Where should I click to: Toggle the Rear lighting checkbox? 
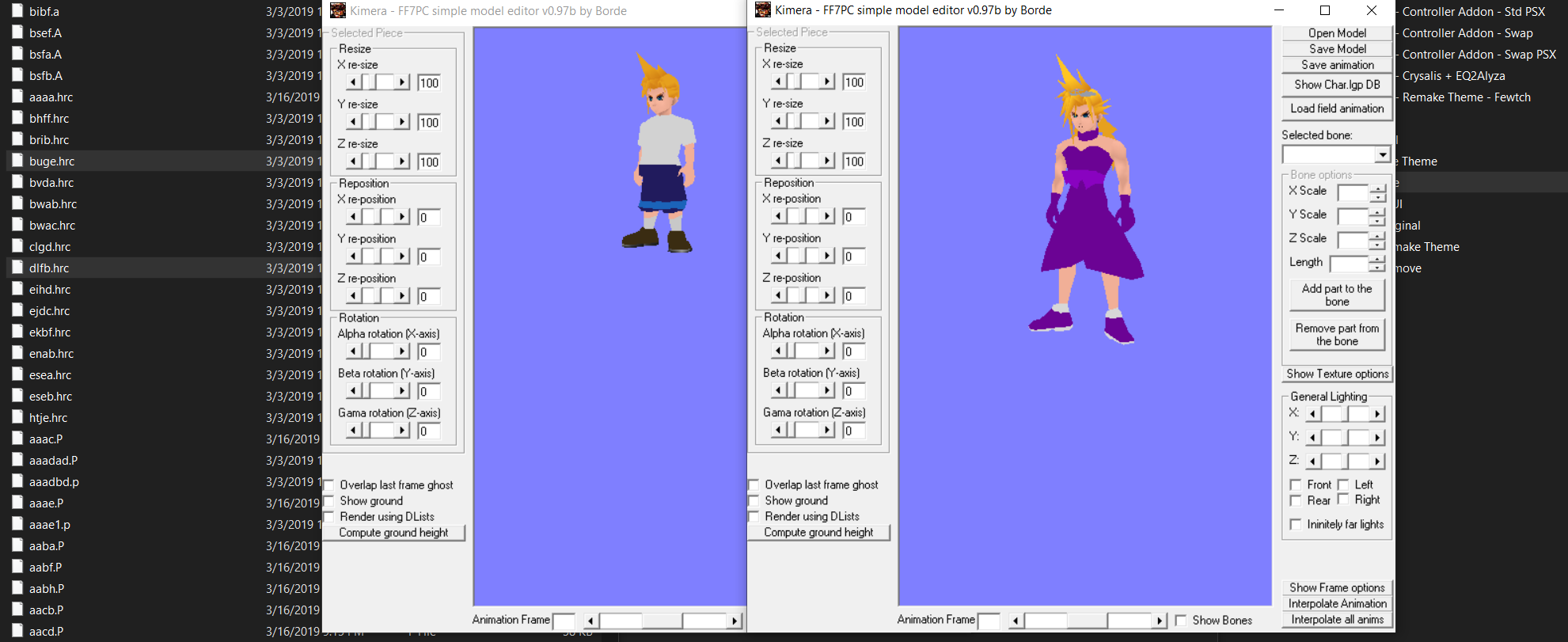tap(1296, 500)
